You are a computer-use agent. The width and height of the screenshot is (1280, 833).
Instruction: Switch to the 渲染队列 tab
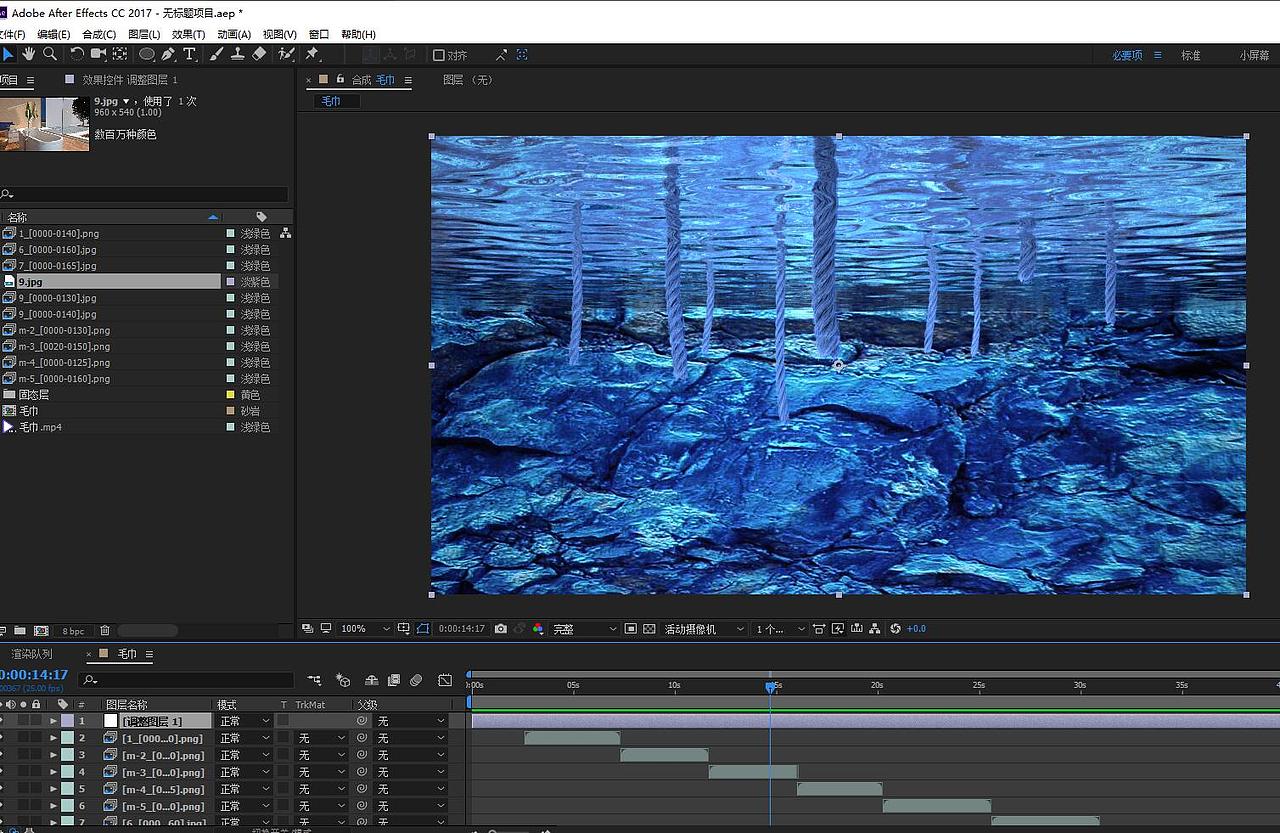(32, 654)
